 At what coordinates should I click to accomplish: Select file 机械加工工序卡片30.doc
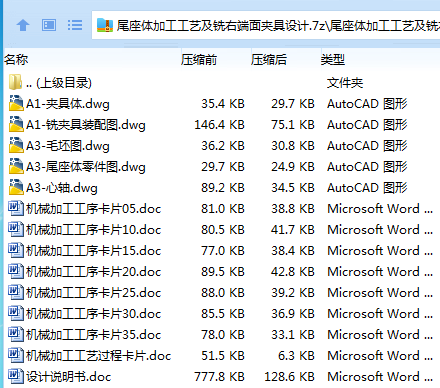pyautogui.click(x=93, y=314)
